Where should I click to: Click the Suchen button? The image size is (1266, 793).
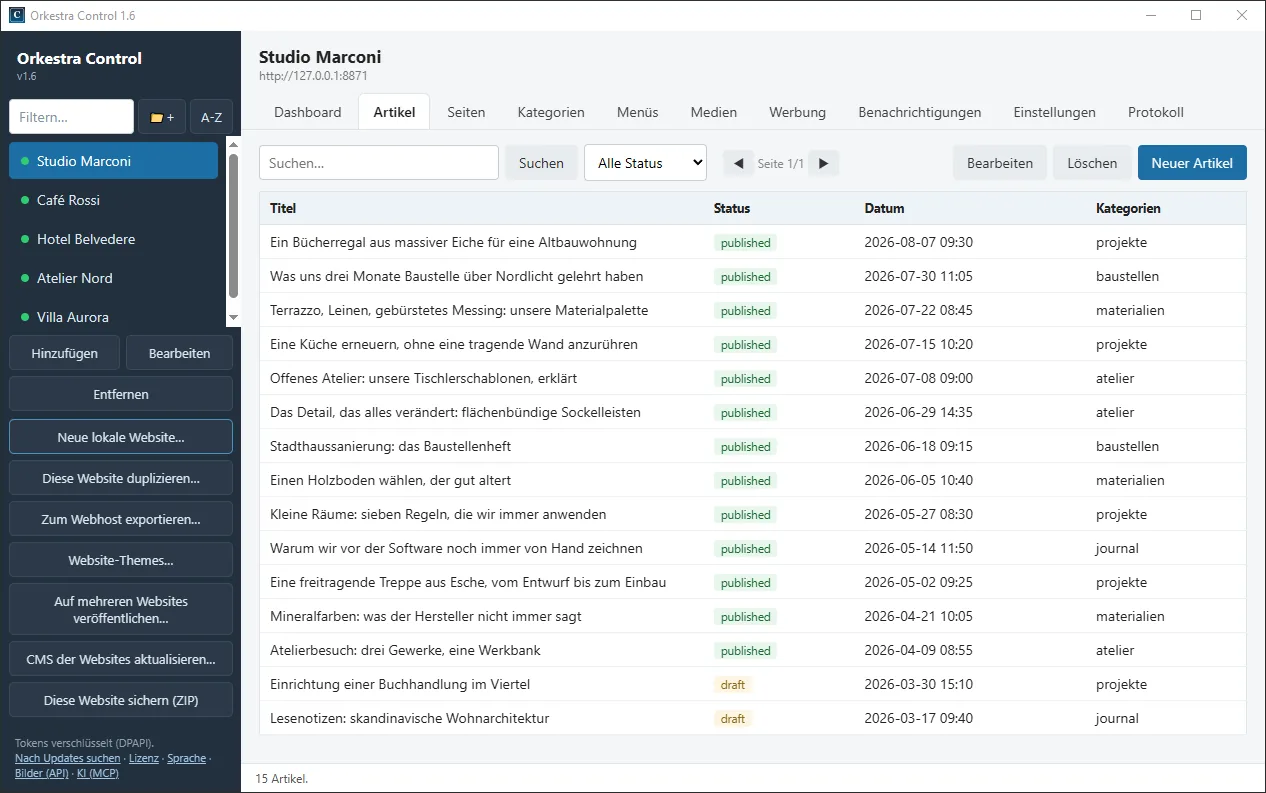pyautogui.click(x=541, y=163)
